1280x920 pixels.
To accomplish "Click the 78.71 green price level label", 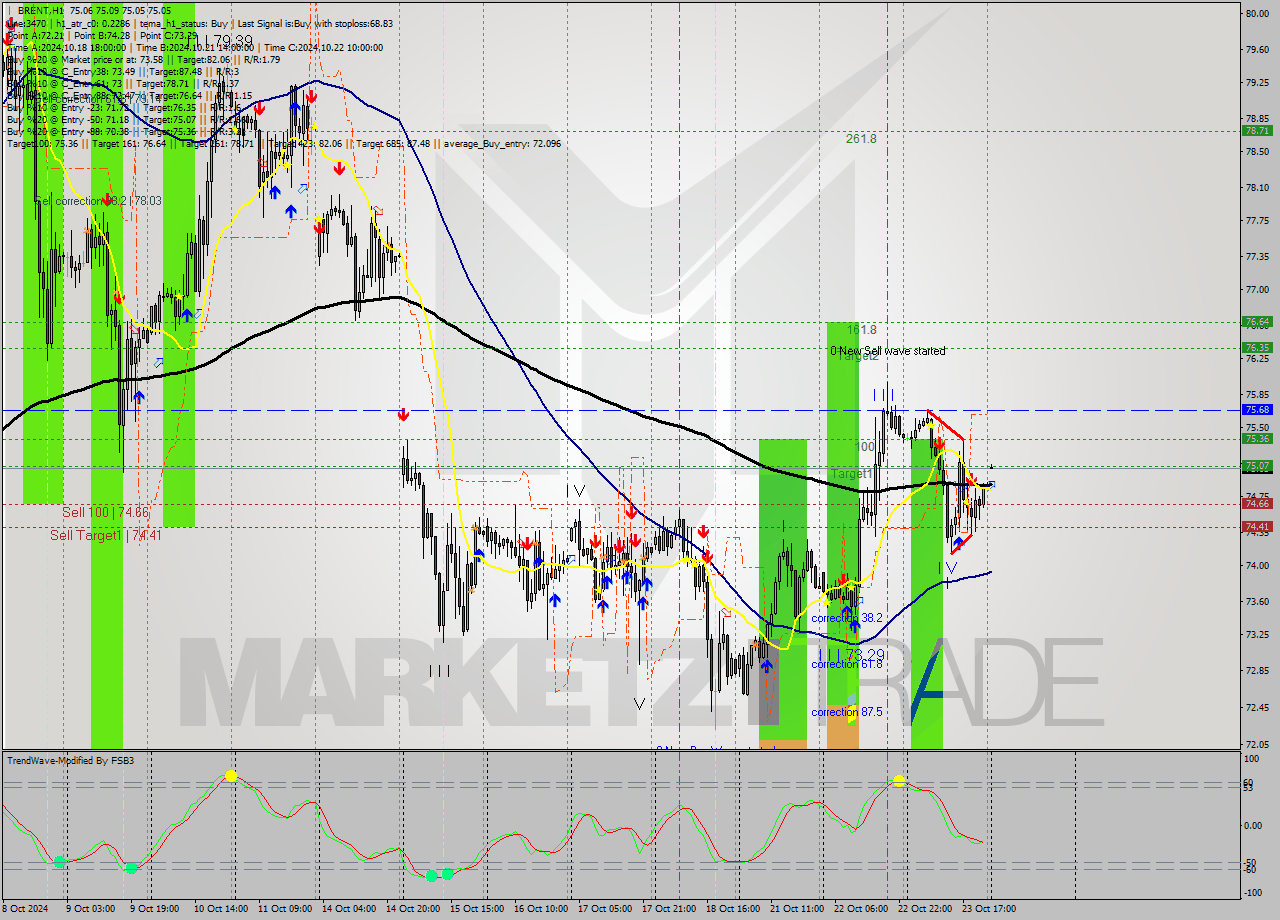I will 1257,131.
